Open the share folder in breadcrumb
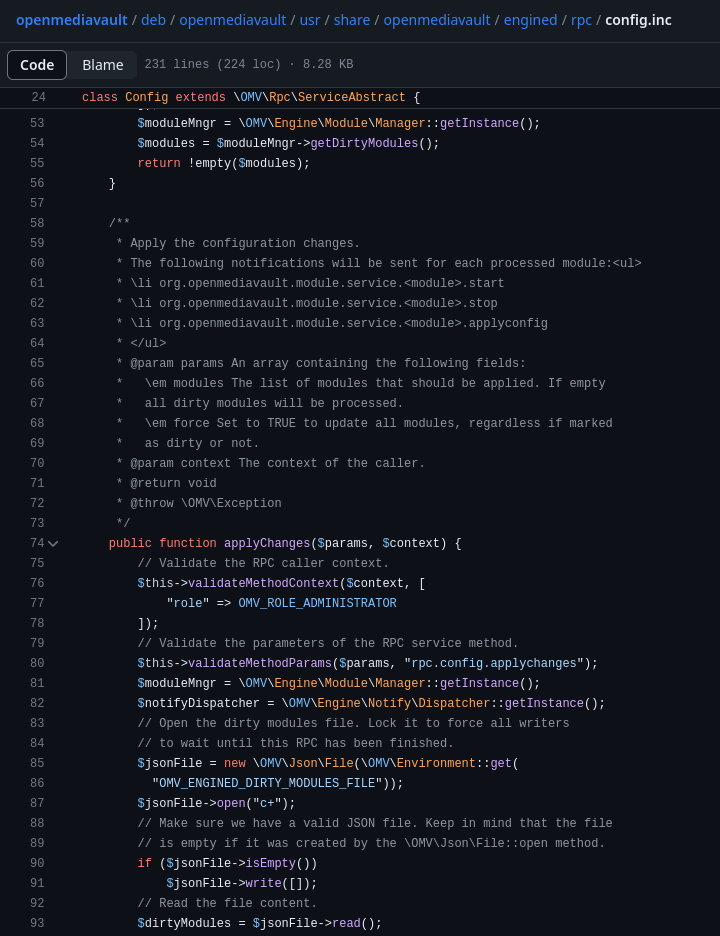This screenshot has width=720, height=936. click(x=352, y=20)
